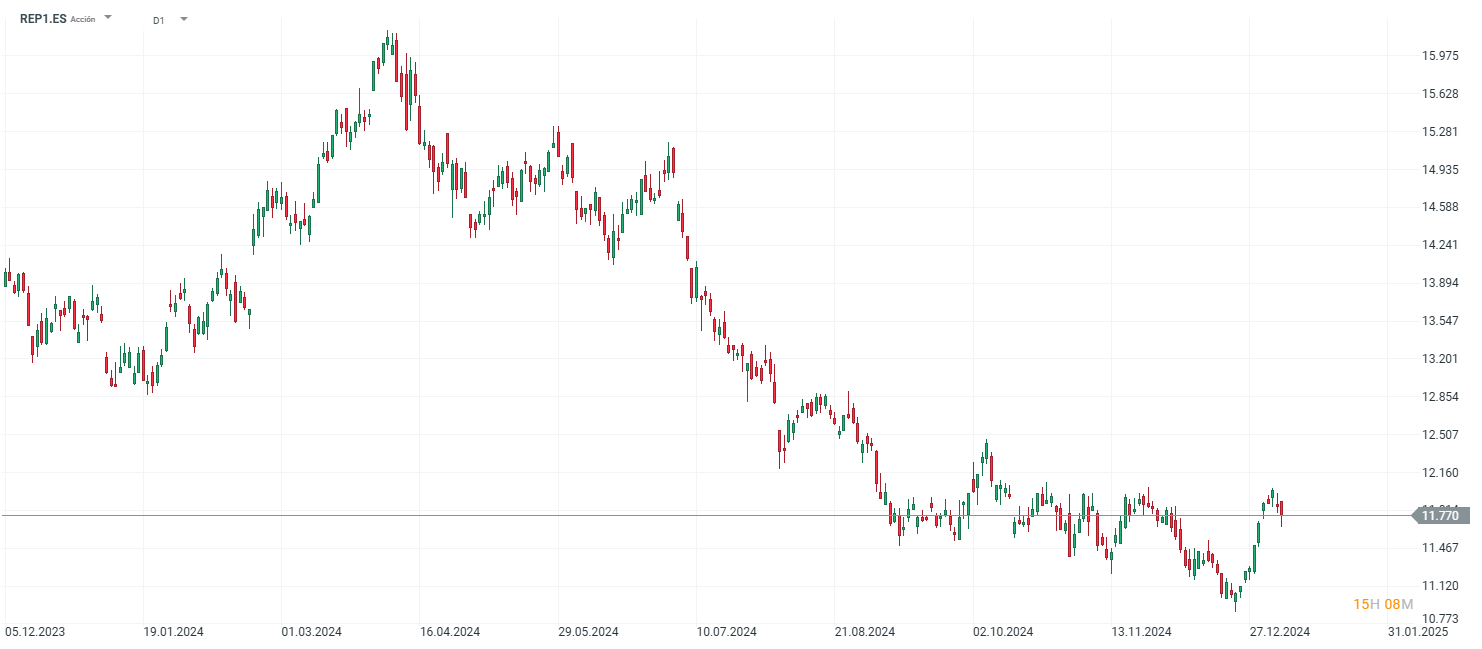Click the 13.894 level on price axis
This screenshot has width=1482, height=649.
(1440, 283)
